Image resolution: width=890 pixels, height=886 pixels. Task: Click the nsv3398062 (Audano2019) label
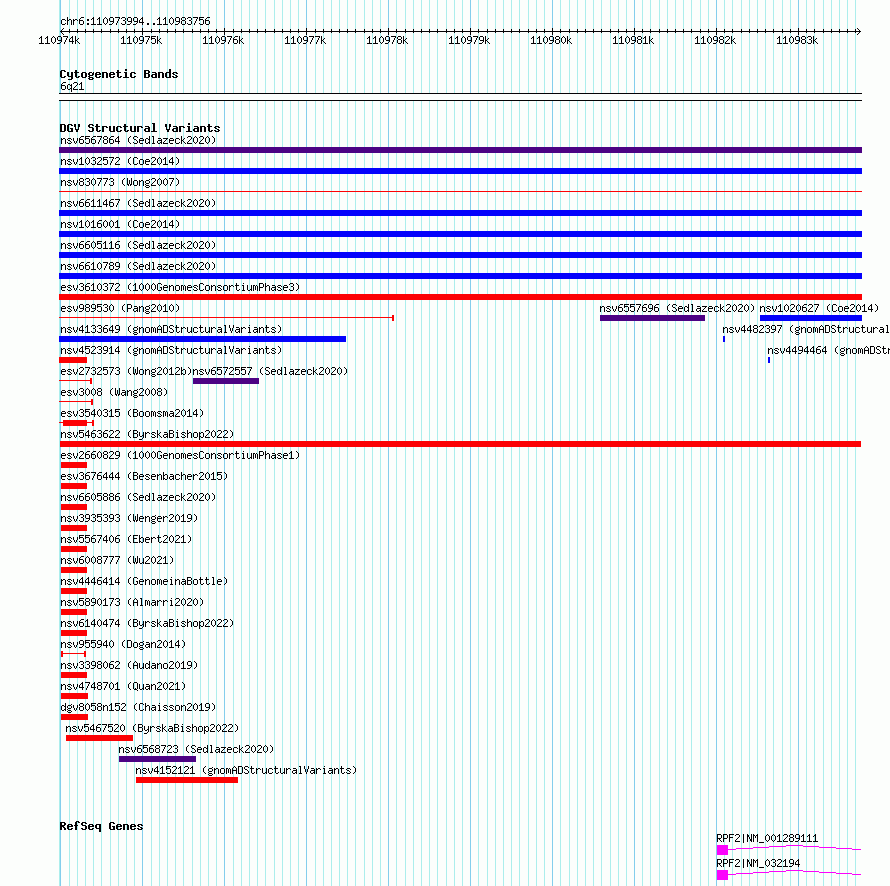click(x=129, y=665)
